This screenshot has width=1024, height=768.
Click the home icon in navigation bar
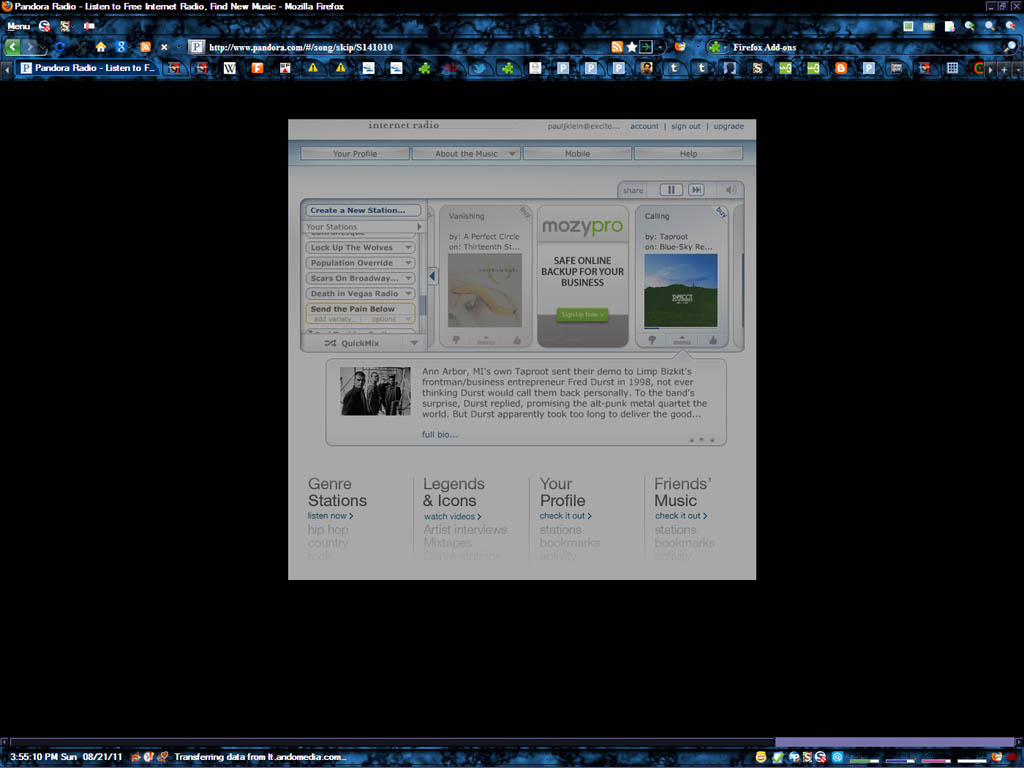[101, 47]
